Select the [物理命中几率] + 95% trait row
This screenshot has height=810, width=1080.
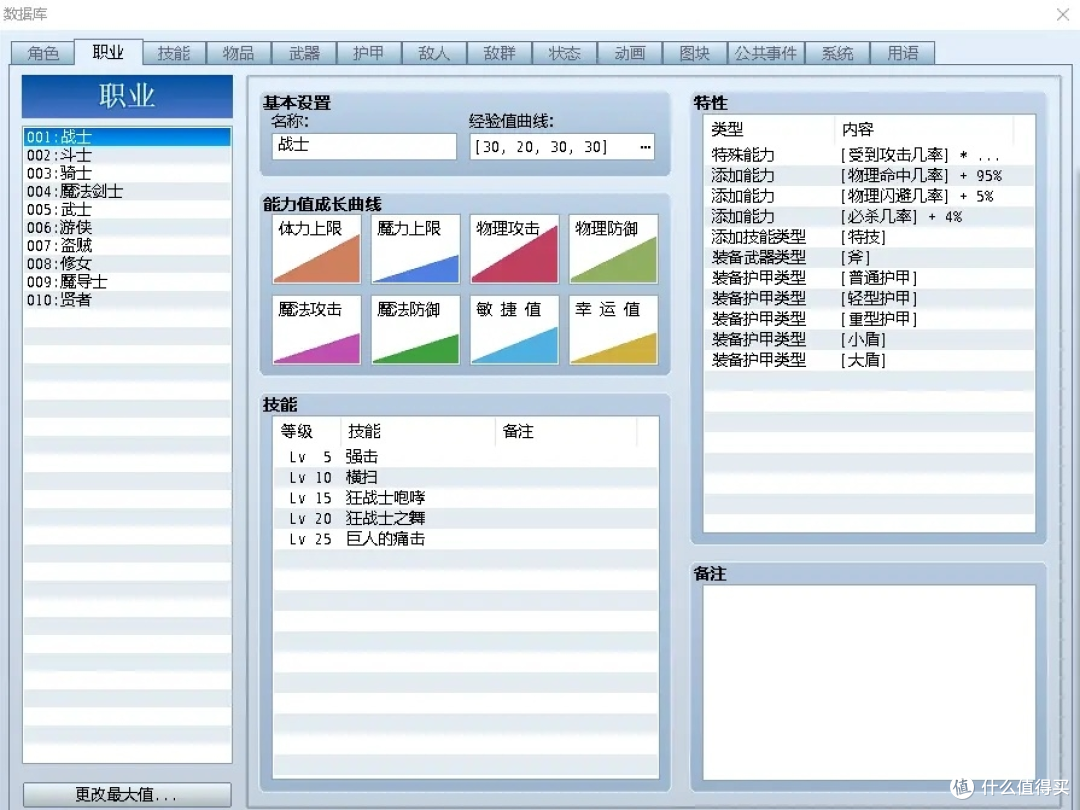pyautogui.click(x=869, y=176)
